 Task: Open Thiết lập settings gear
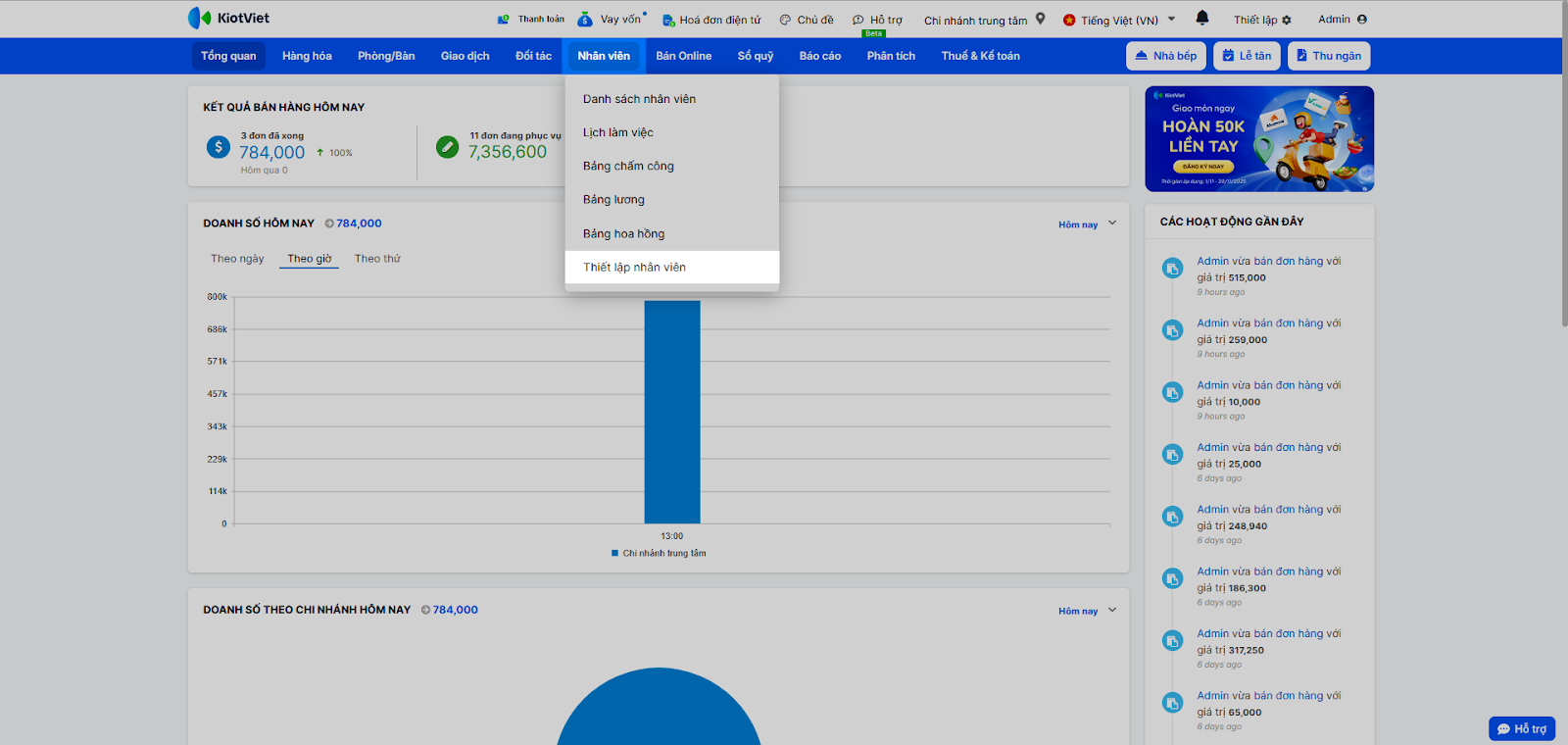[1263, 20]
